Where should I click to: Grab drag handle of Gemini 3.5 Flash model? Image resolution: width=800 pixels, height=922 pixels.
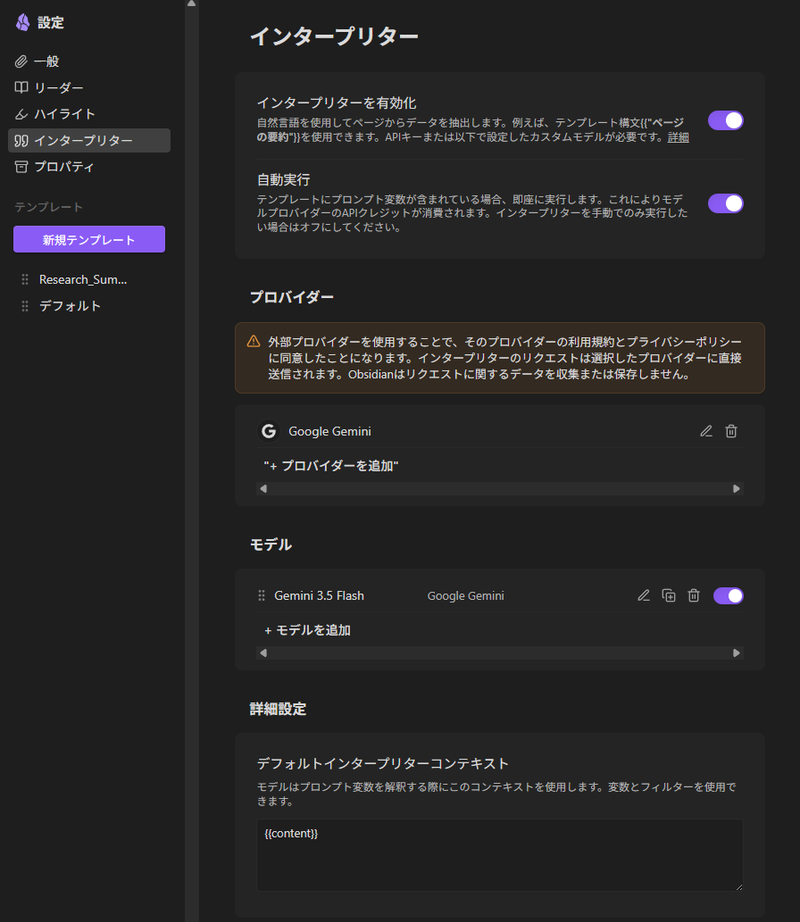click(x=262, y=596)
